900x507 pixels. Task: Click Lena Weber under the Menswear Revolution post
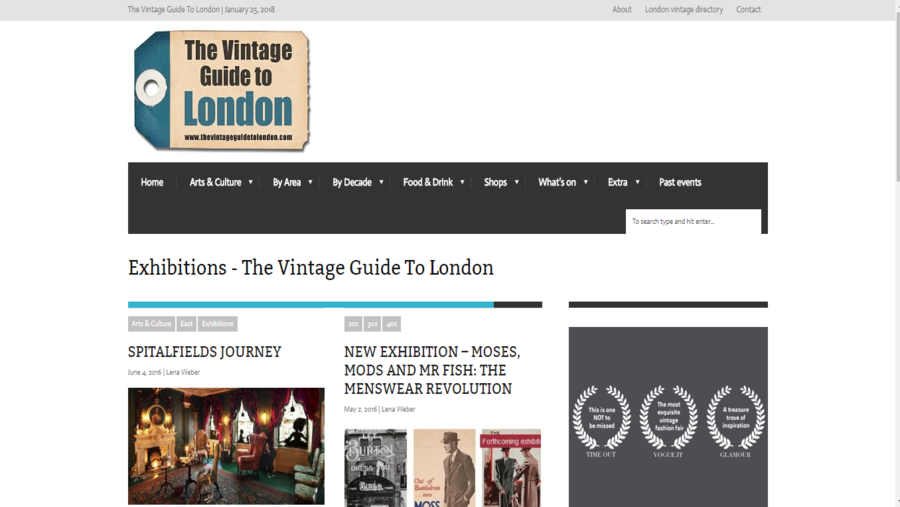(398, 409)
